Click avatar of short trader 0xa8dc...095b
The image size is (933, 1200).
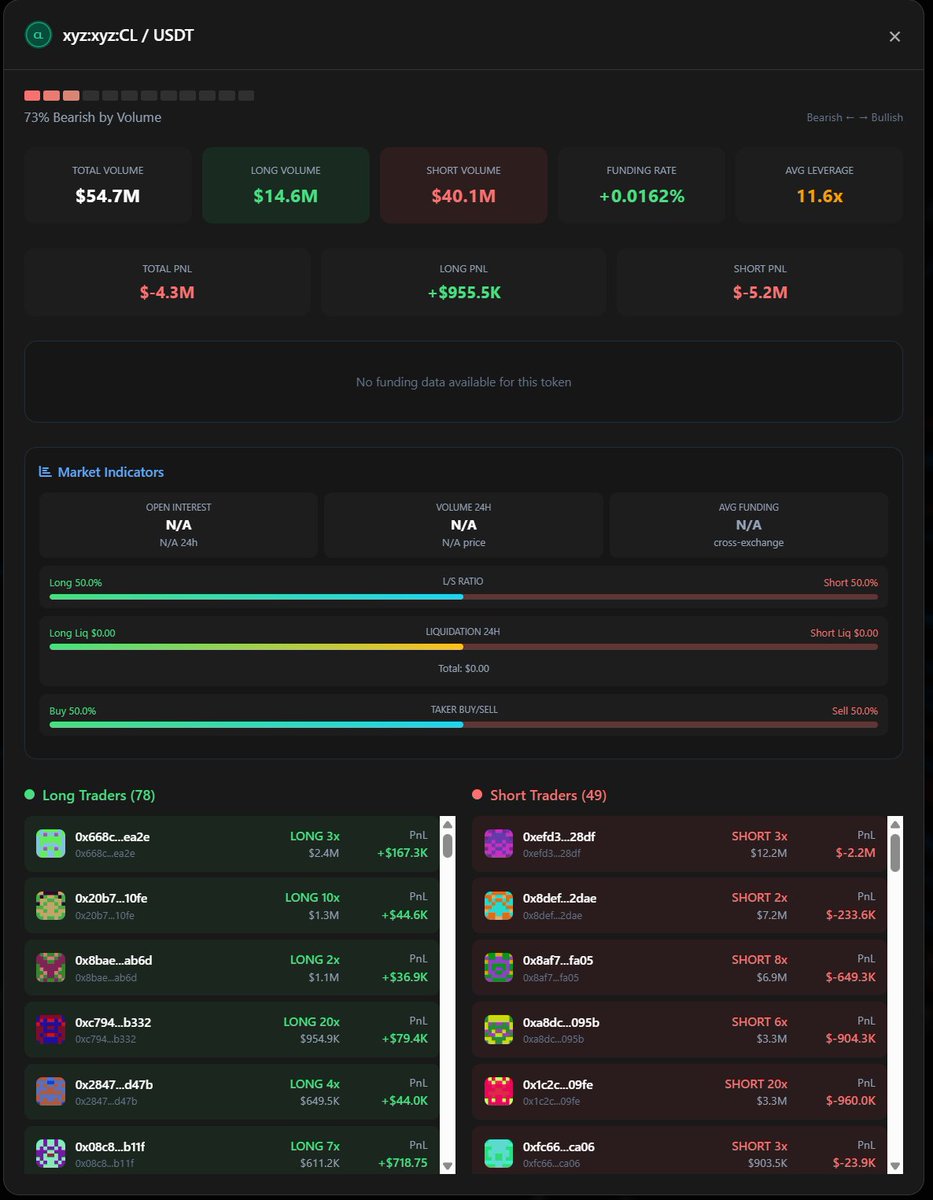coord(498,1030)
